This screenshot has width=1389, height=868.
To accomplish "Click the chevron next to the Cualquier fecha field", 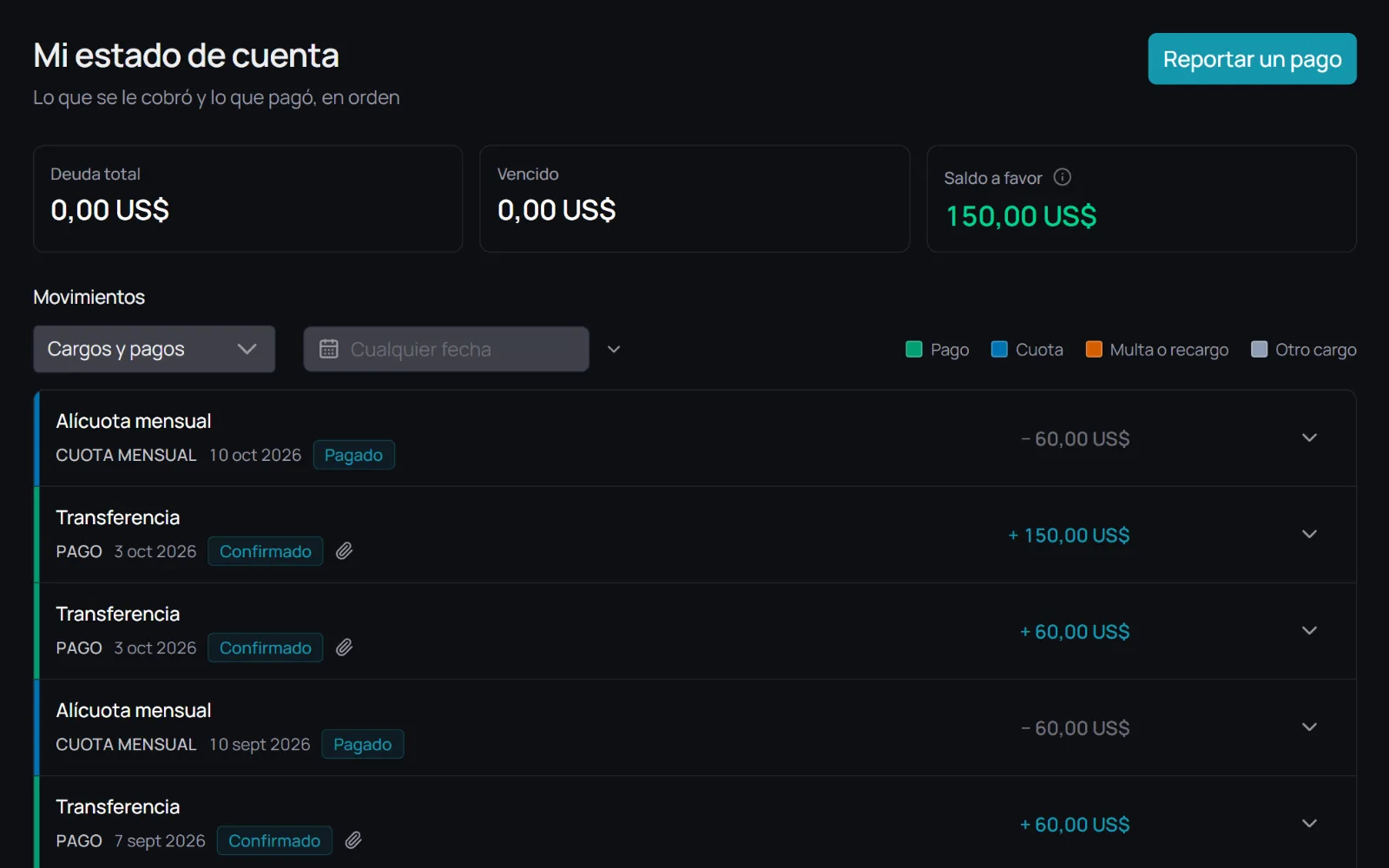I will pos(614,349).
